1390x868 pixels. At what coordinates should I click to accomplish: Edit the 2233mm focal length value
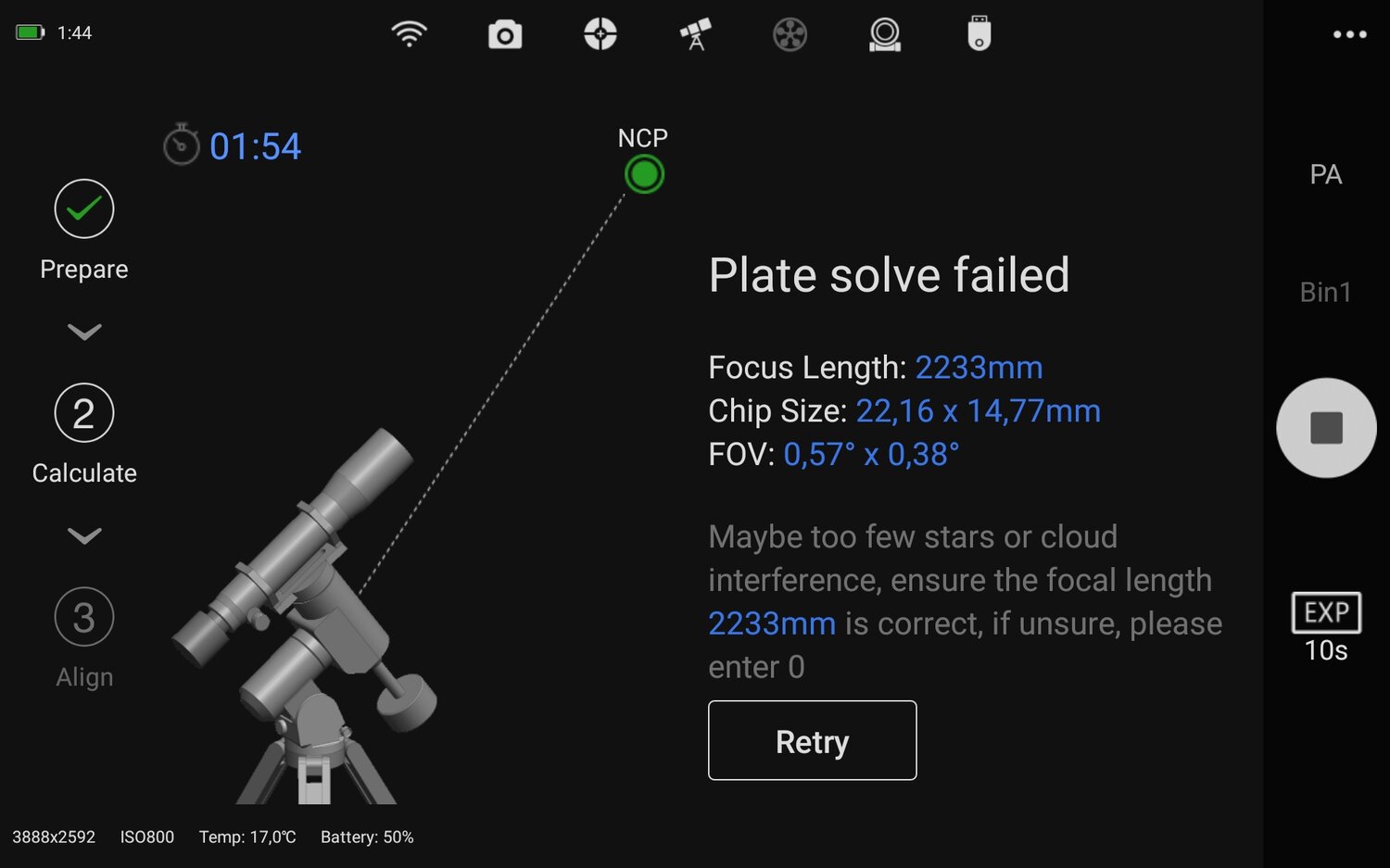click(x=979, y=367)
